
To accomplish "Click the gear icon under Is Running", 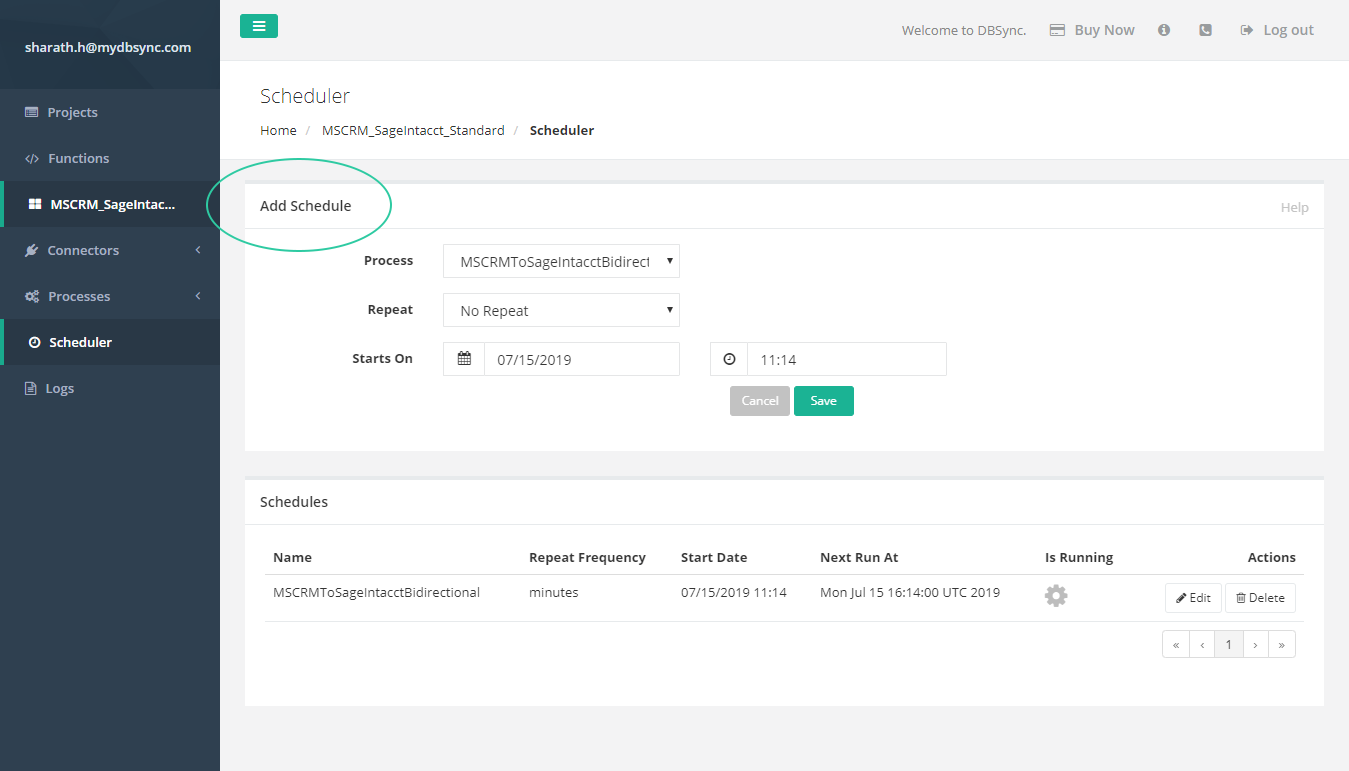I will pos(1055,596).
